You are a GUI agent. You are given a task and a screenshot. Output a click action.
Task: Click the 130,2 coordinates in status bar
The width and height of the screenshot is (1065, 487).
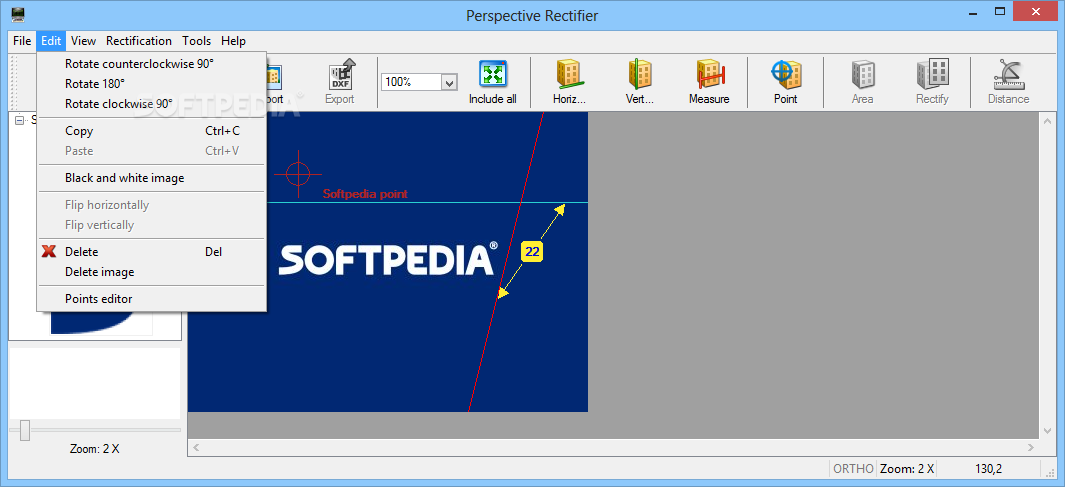point(988,469)
